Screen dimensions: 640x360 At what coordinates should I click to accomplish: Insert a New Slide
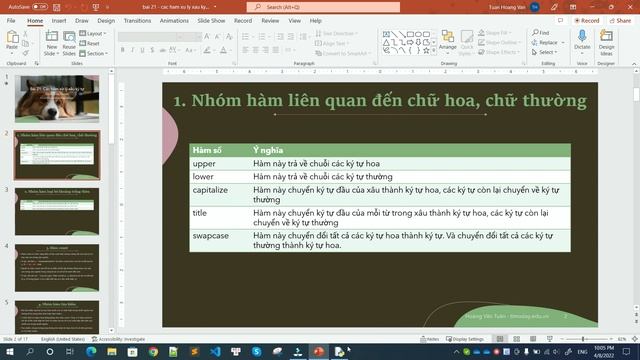tap(51, 43)
